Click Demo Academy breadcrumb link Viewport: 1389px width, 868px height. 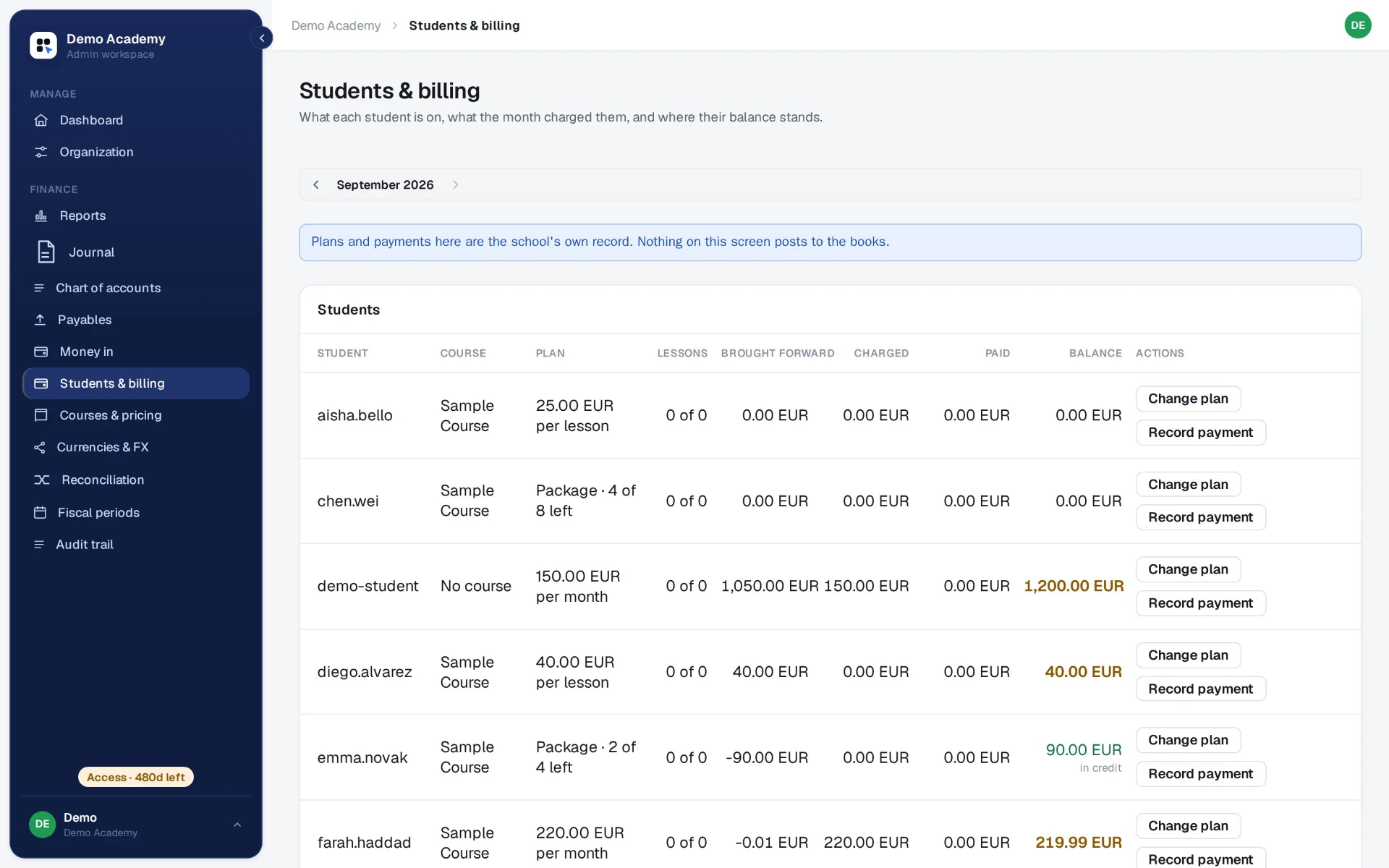(x=336, y=25)
